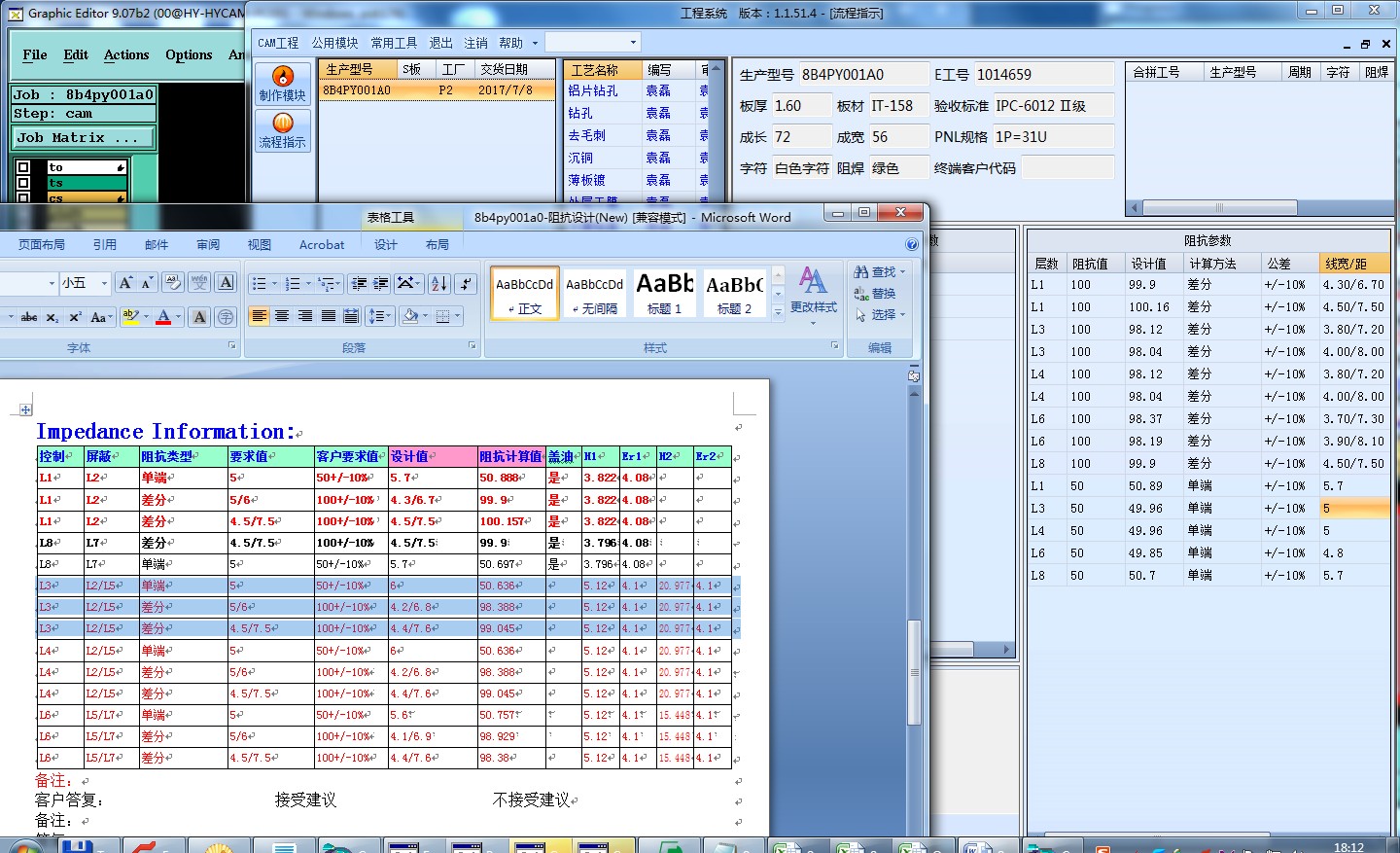Open the 页面布局 ribbon tab
This screenshot has width=1400, height=853.
tap(42, 245)
